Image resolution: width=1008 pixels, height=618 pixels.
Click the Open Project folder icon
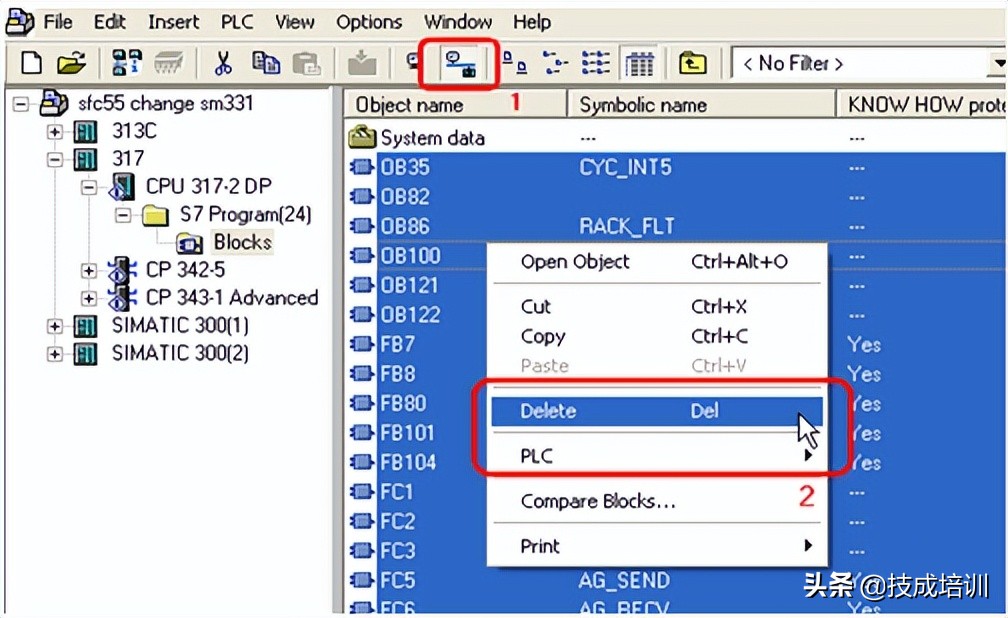(x=71, y=63)
